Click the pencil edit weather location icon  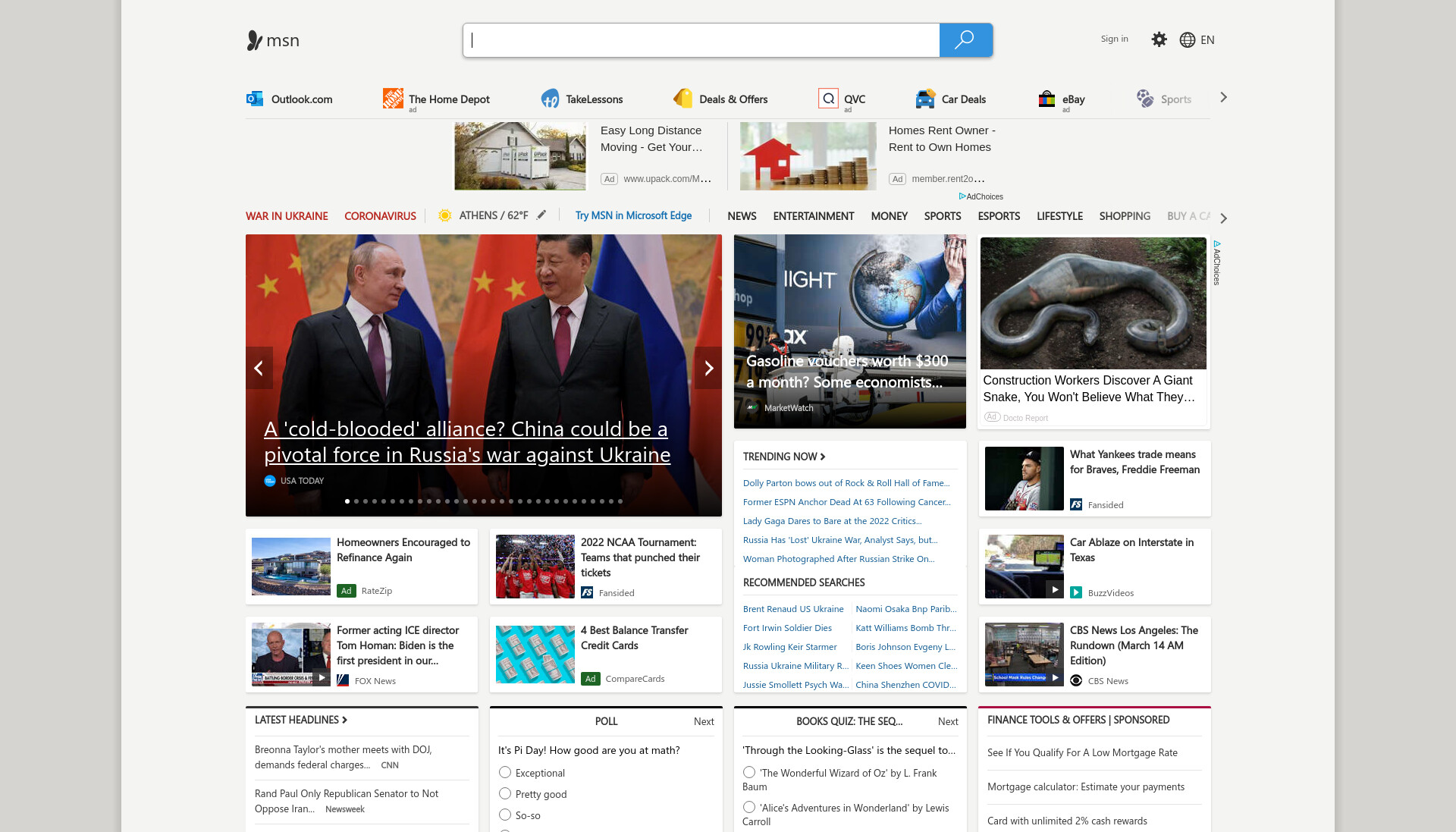541,215
